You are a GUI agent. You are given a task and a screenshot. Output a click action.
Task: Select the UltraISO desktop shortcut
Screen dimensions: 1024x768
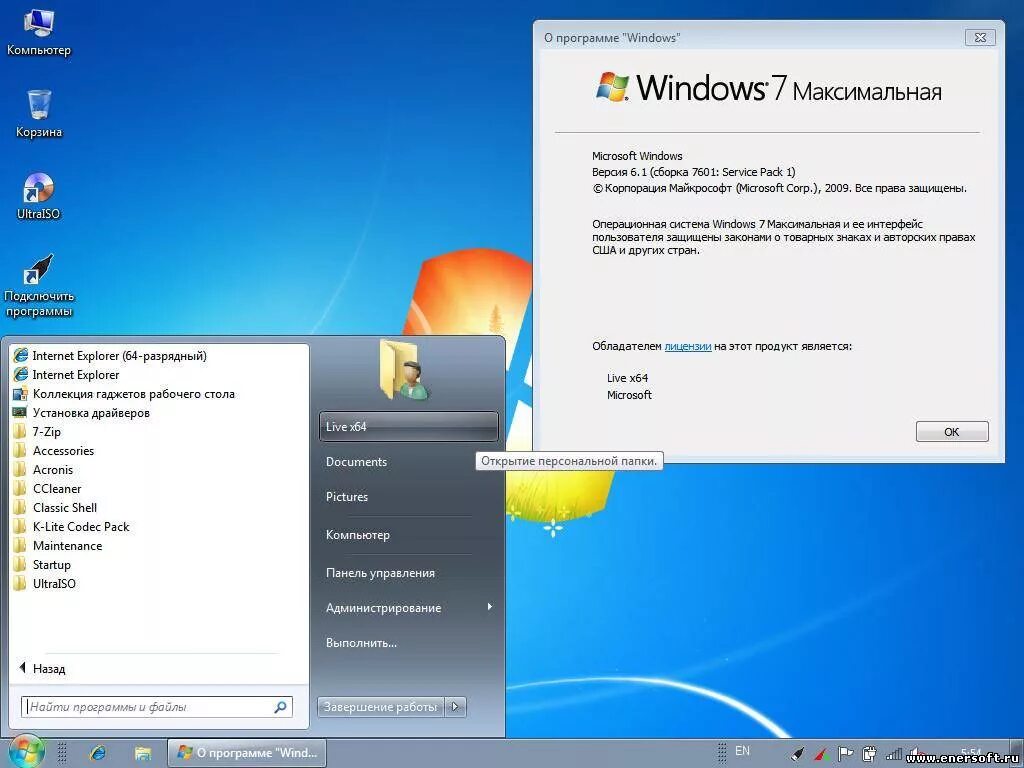pos(39,196)
